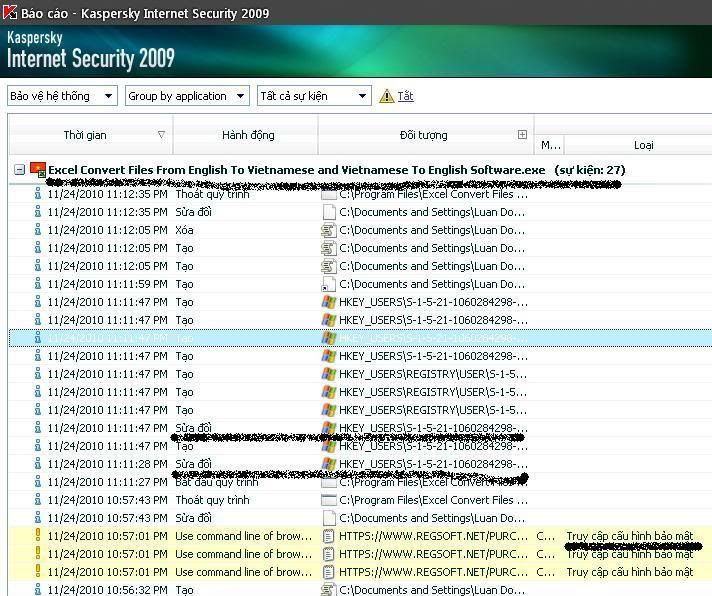The width and height of the screenshot is (712, 596).
Task: Open the 'Tất cả sự kiện' filter dropdown
Action: click(314, 96)
